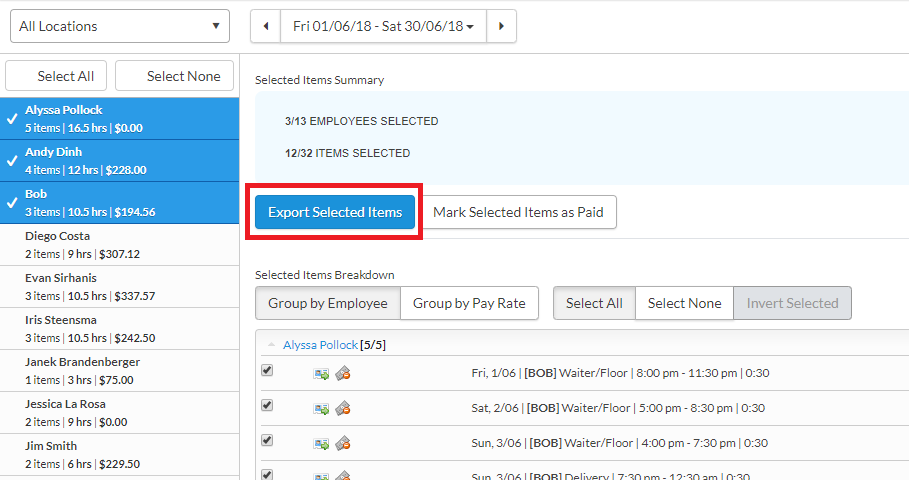909x480 pixels.
Task: Uncheck the Sun, 3/06 4:00 pm Waiter/Floor item
Action: (x=267, y=440)
